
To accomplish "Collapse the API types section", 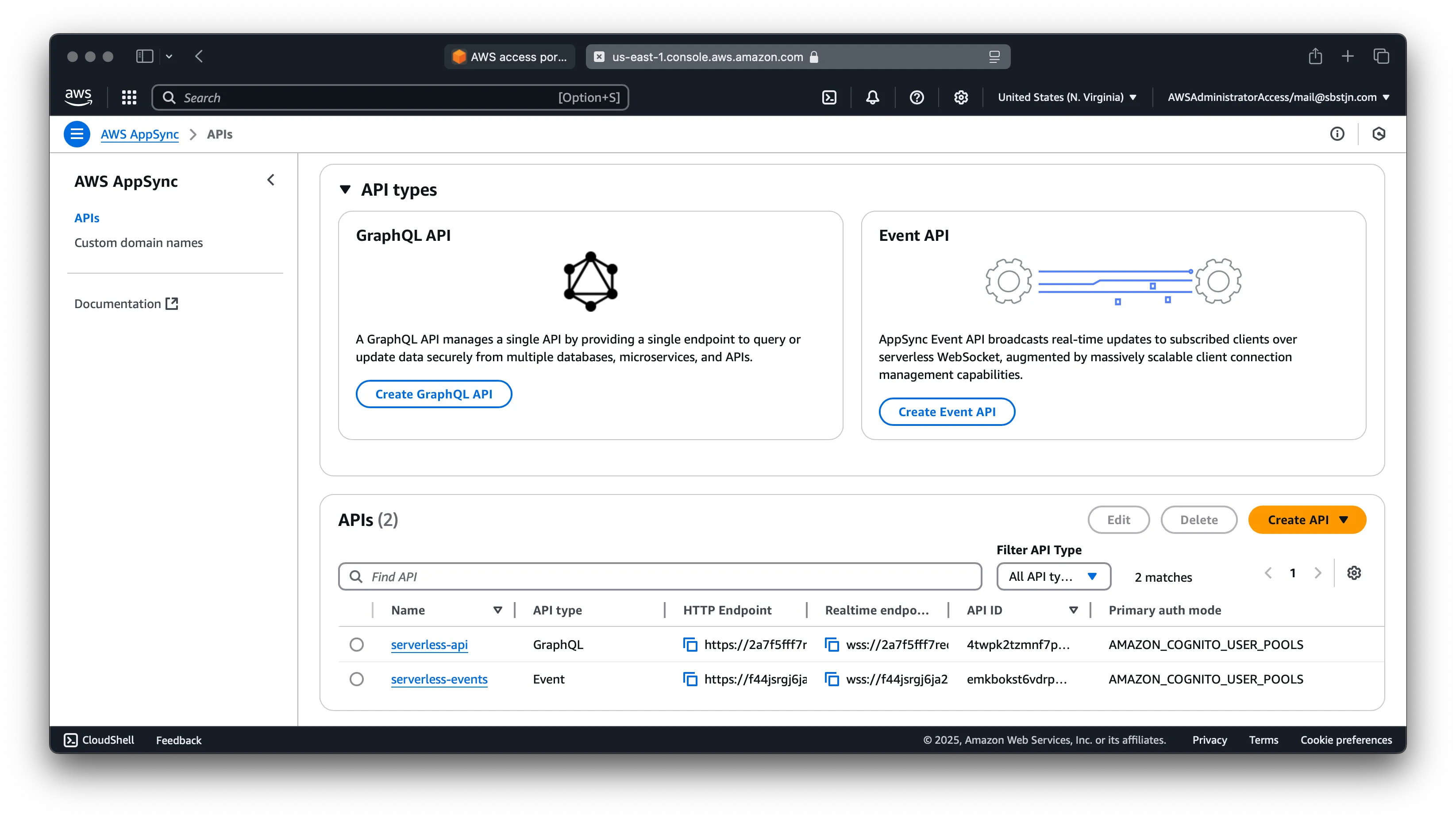I will 345,190.
